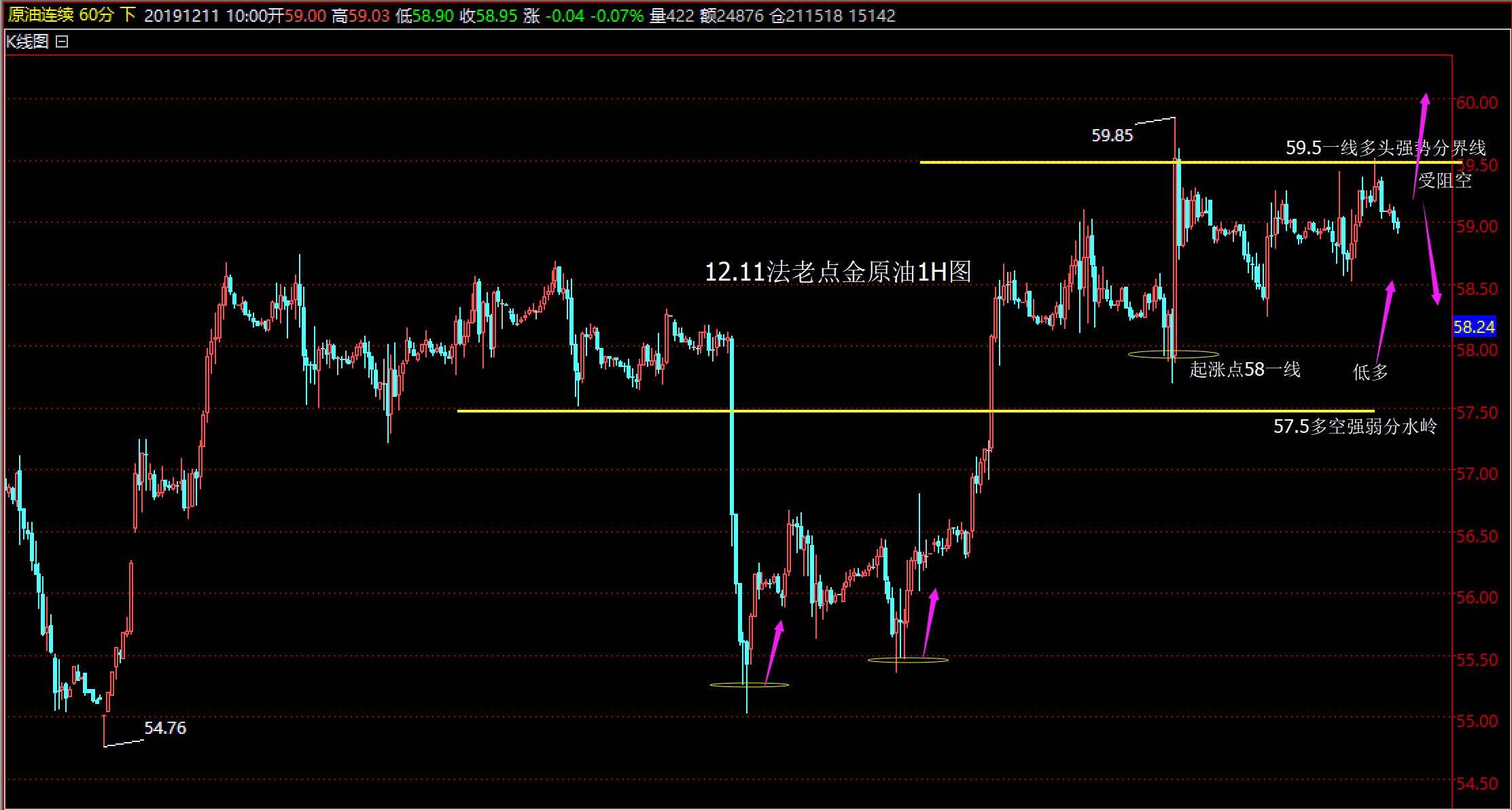The image size is (1512, 810).
Task: Select the 59.5一线多头强势分界线 annotation
Action: click(x=1386, y=148)
